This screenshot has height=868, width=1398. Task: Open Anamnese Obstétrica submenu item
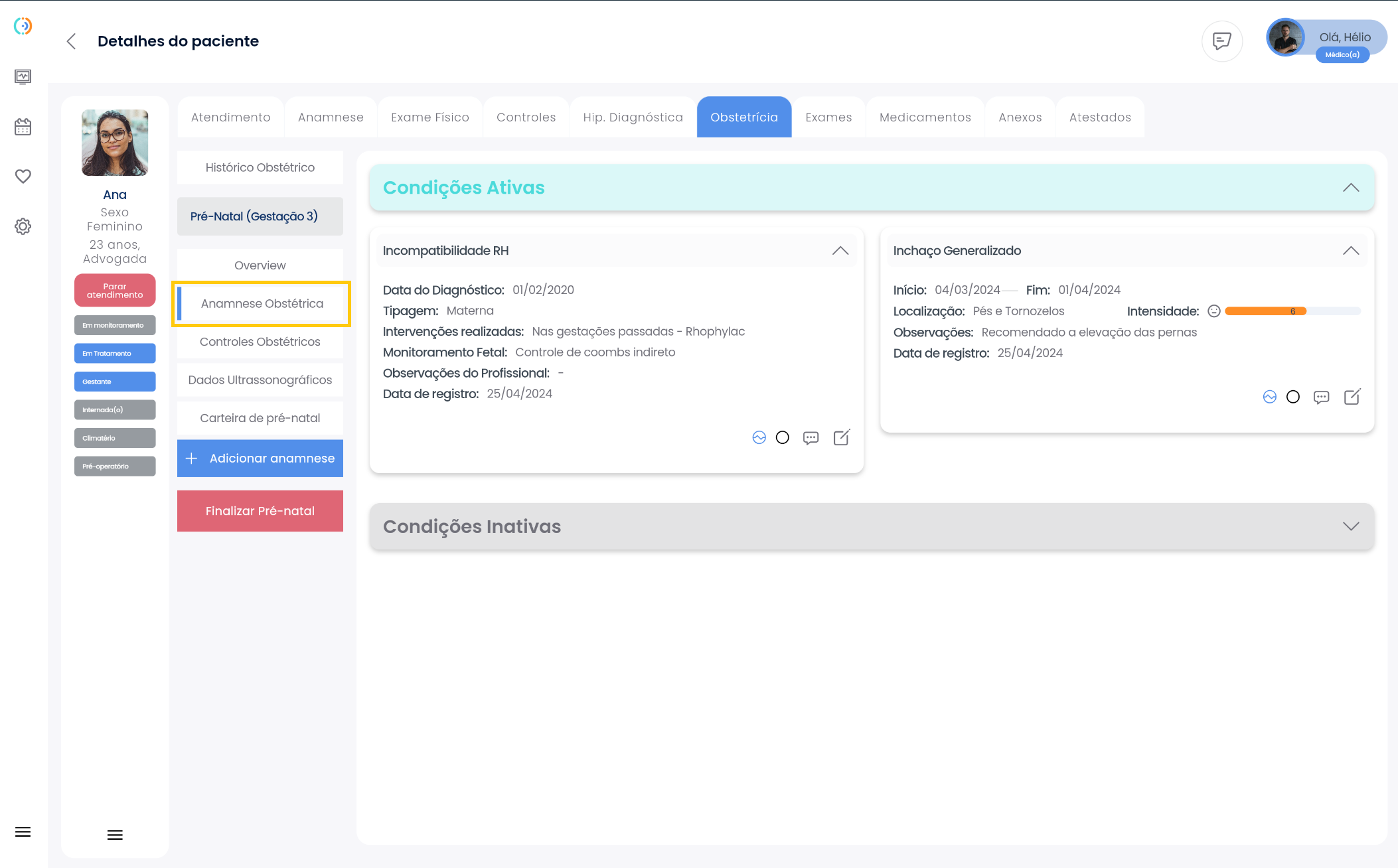pyautogui.click(x=260, y=304)
